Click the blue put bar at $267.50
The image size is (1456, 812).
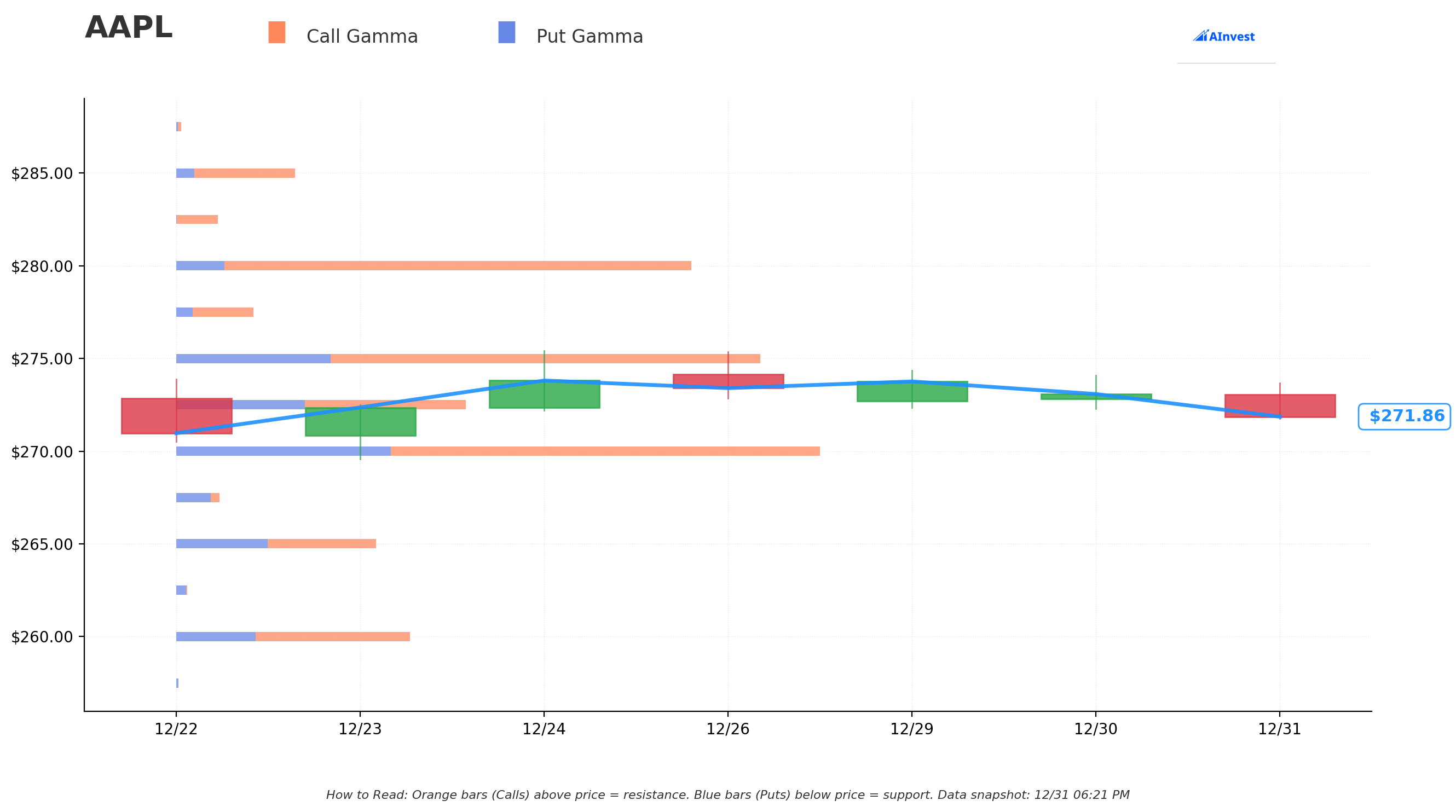tap(193, 498)
